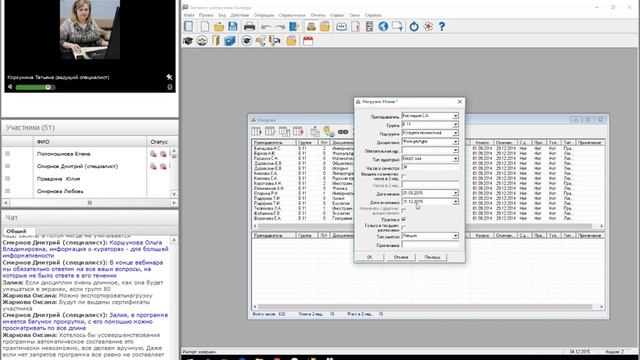640x360 pixels.
Task: Print using the printer toolbar icon
Action: pos(249,27)
